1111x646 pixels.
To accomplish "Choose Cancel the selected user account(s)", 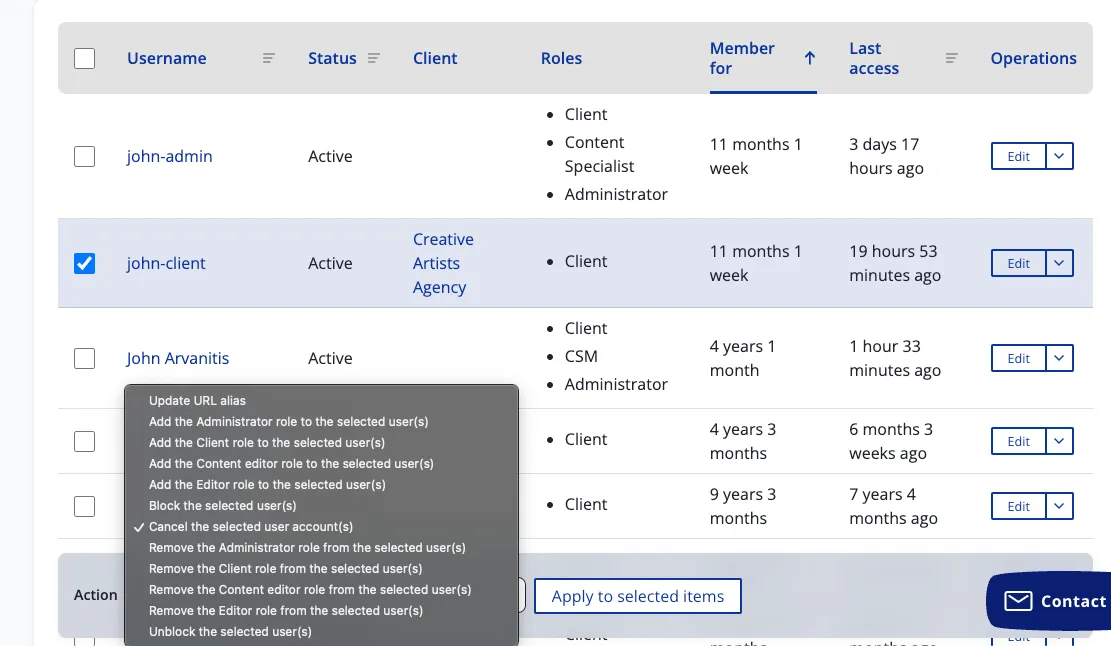I will (321, 526).
